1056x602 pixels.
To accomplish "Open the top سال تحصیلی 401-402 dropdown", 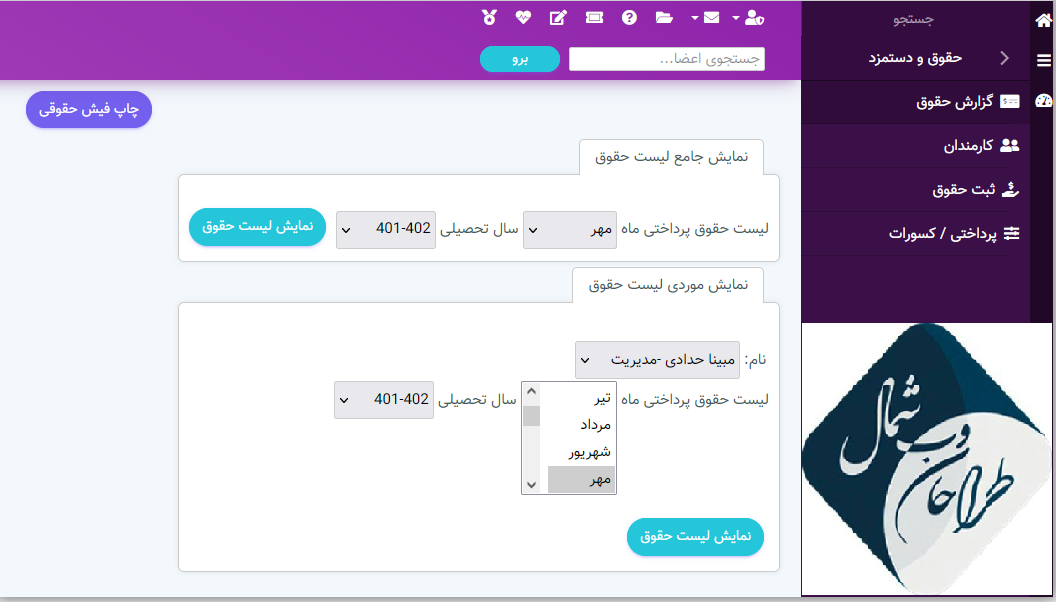I will pos(386,228).
